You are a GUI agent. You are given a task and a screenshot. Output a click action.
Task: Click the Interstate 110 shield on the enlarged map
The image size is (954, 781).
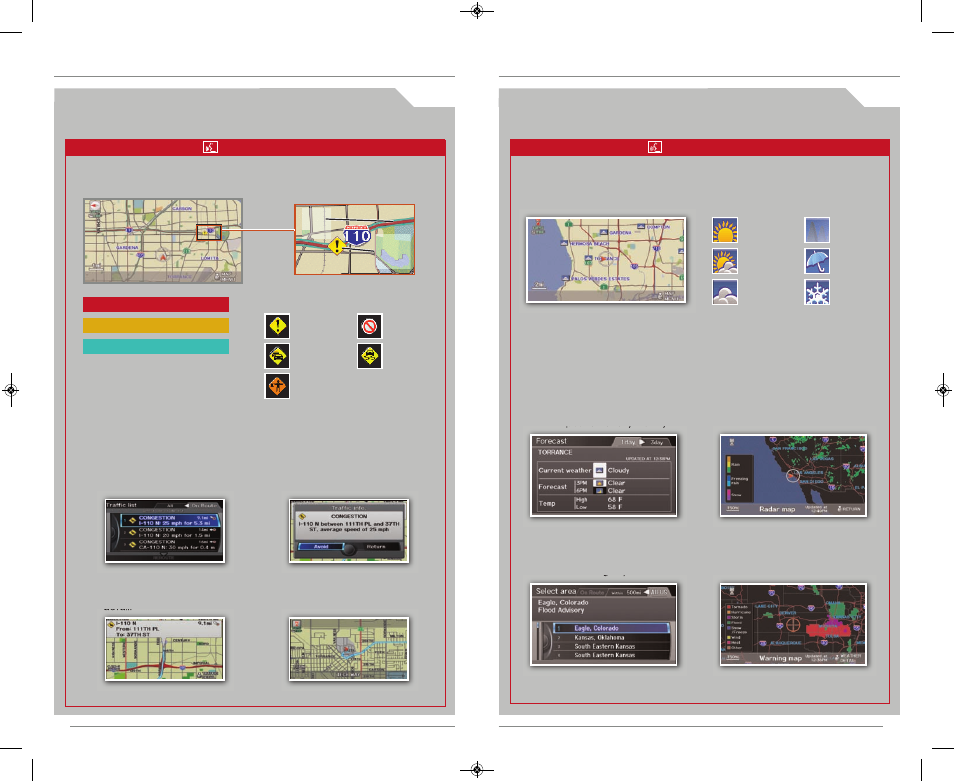357,235
